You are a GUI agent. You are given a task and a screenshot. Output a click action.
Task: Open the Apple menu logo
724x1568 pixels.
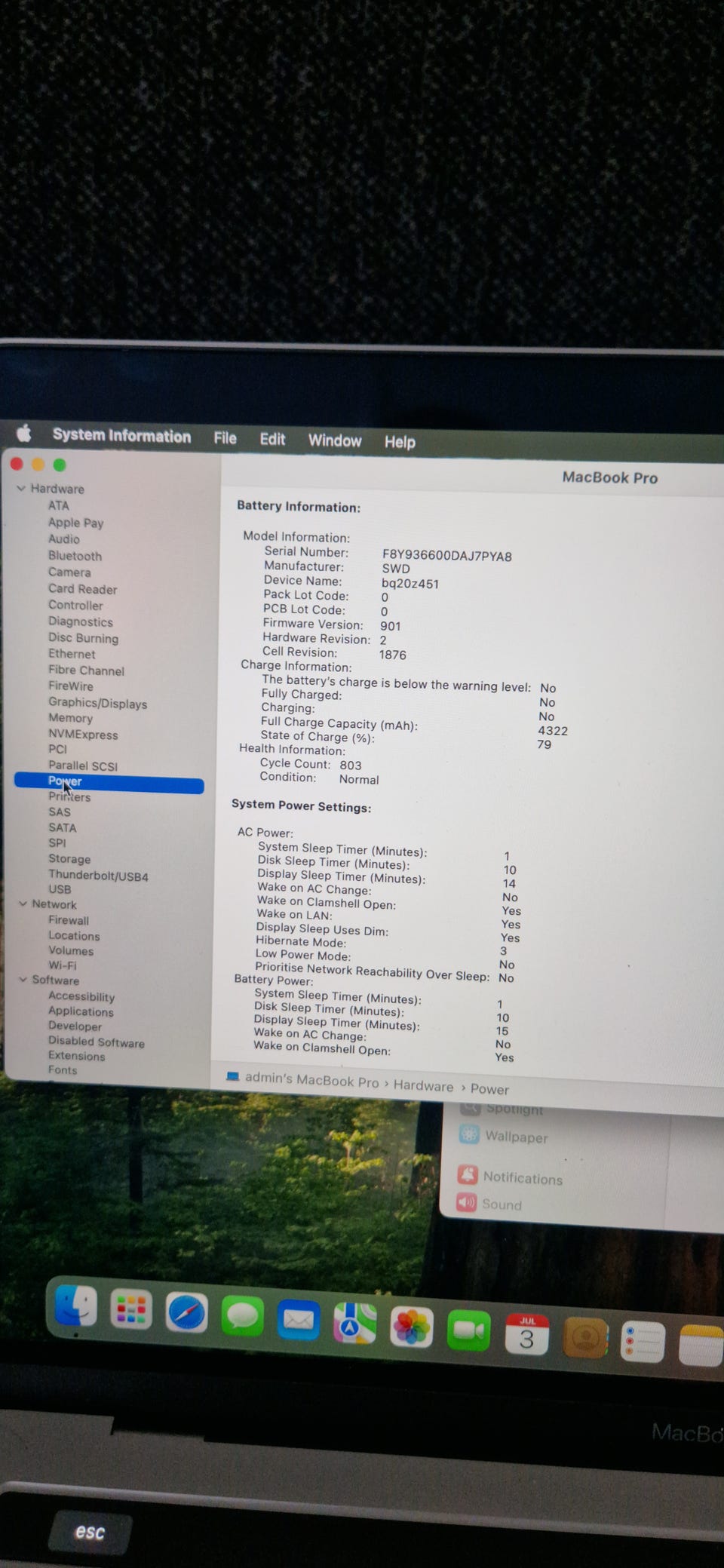tap(24, 433)
